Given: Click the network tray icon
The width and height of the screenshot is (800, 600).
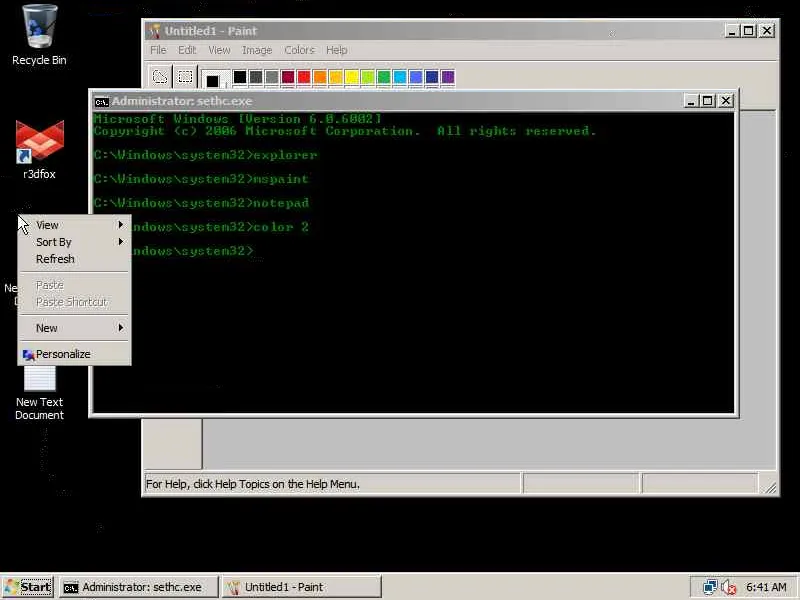Looking at the screenshot, I should (710, 587).
